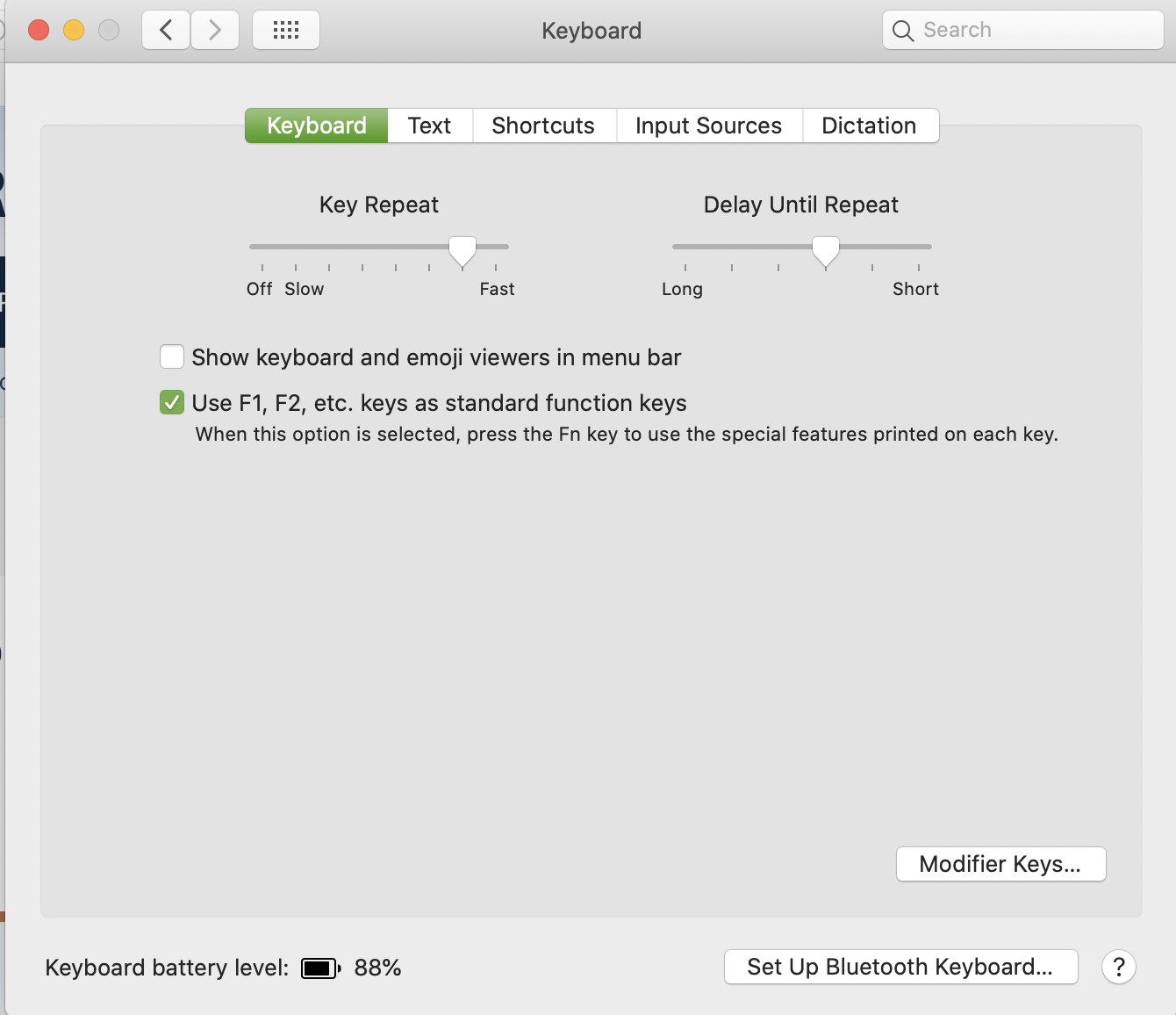Viewport: 1176px width, 1015px height.
Task: Uncheck Use F1, F2 as standard function keys
Action: [172, 403]
